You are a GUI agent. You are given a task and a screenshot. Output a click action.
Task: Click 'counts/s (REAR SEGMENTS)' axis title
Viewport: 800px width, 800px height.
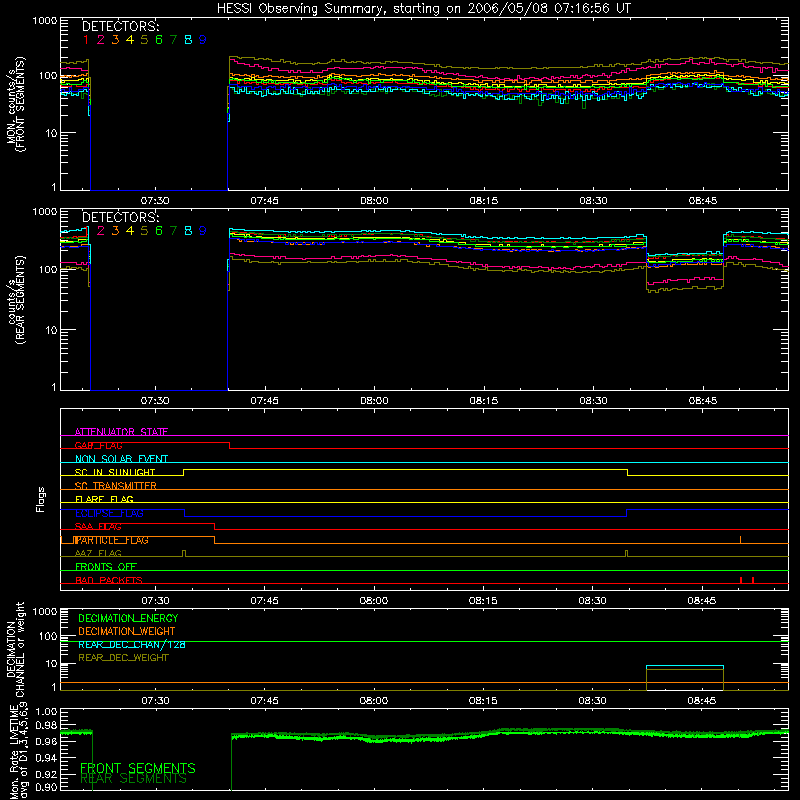tap(15, 300)
